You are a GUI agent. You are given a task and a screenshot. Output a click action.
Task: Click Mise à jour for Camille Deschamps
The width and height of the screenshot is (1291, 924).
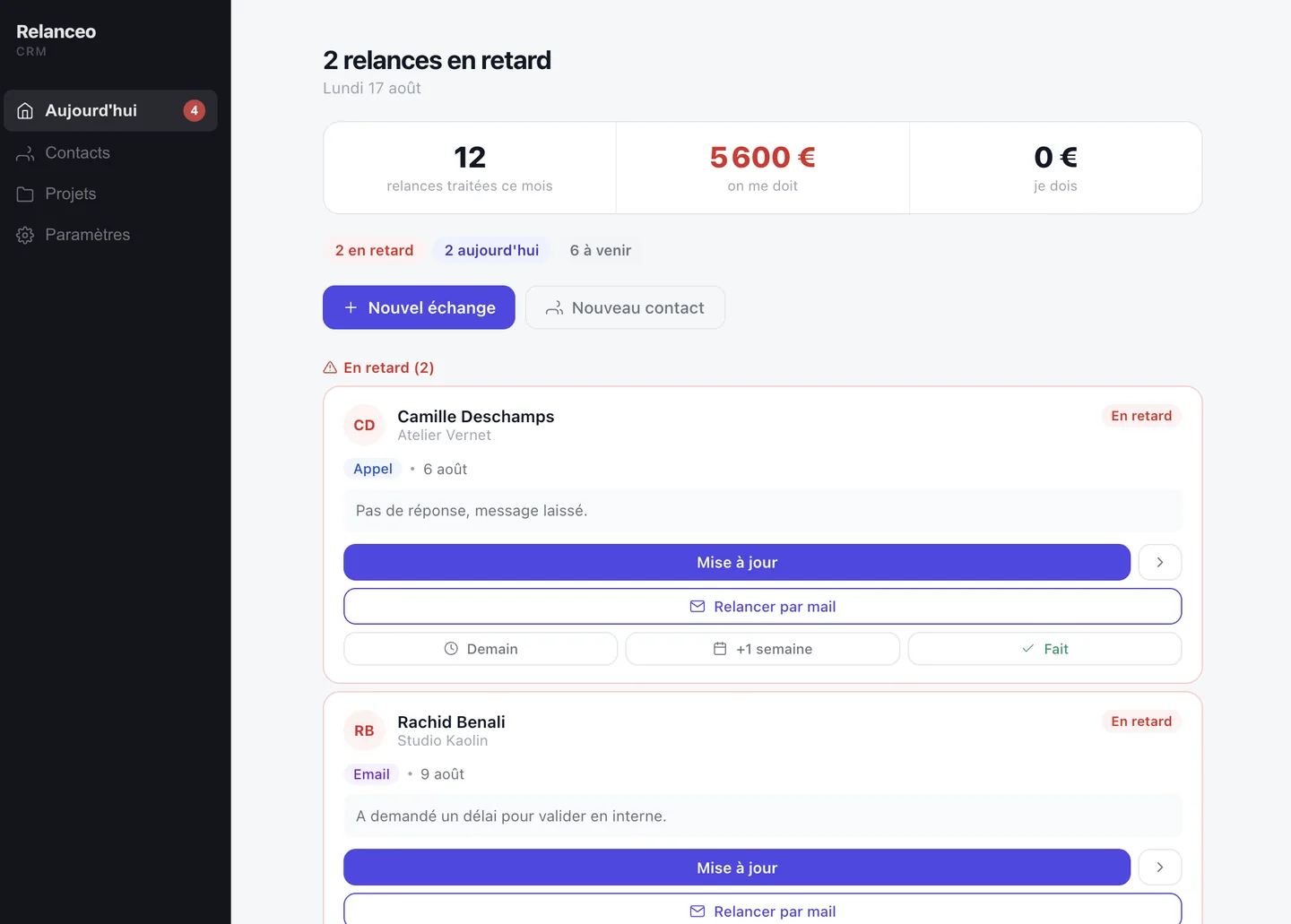[737, 562]
